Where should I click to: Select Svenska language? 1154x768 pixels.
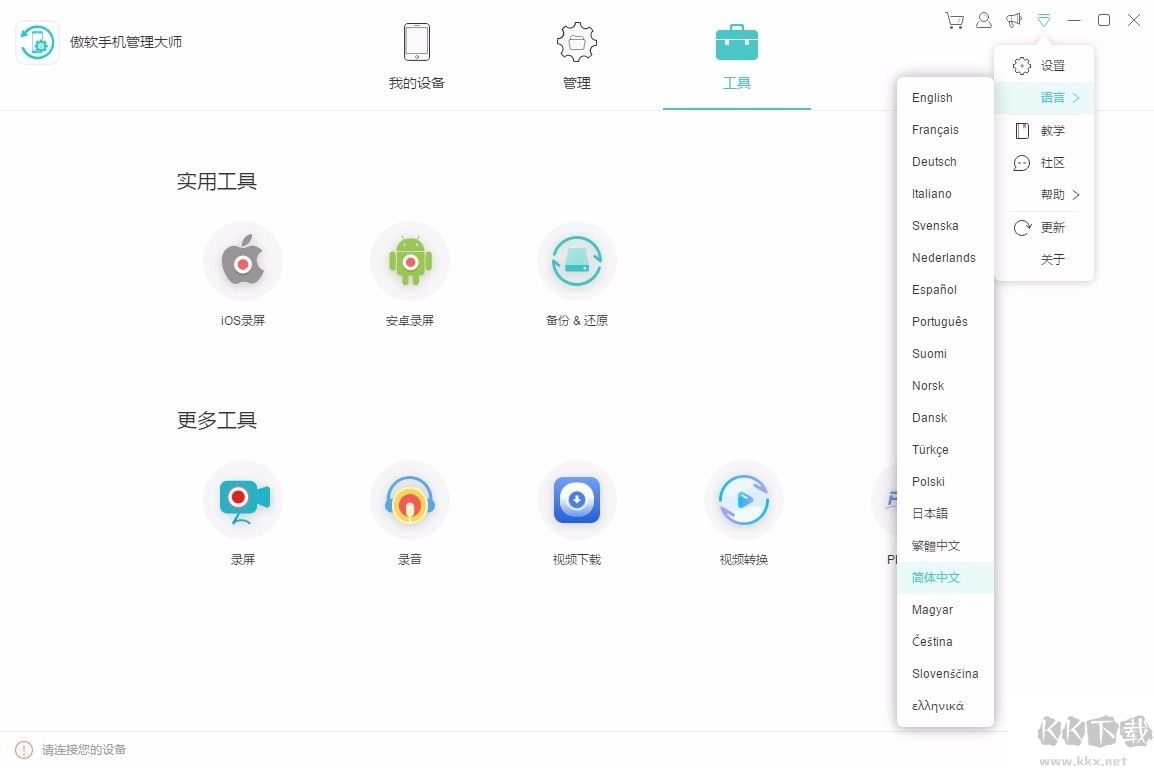945,226
